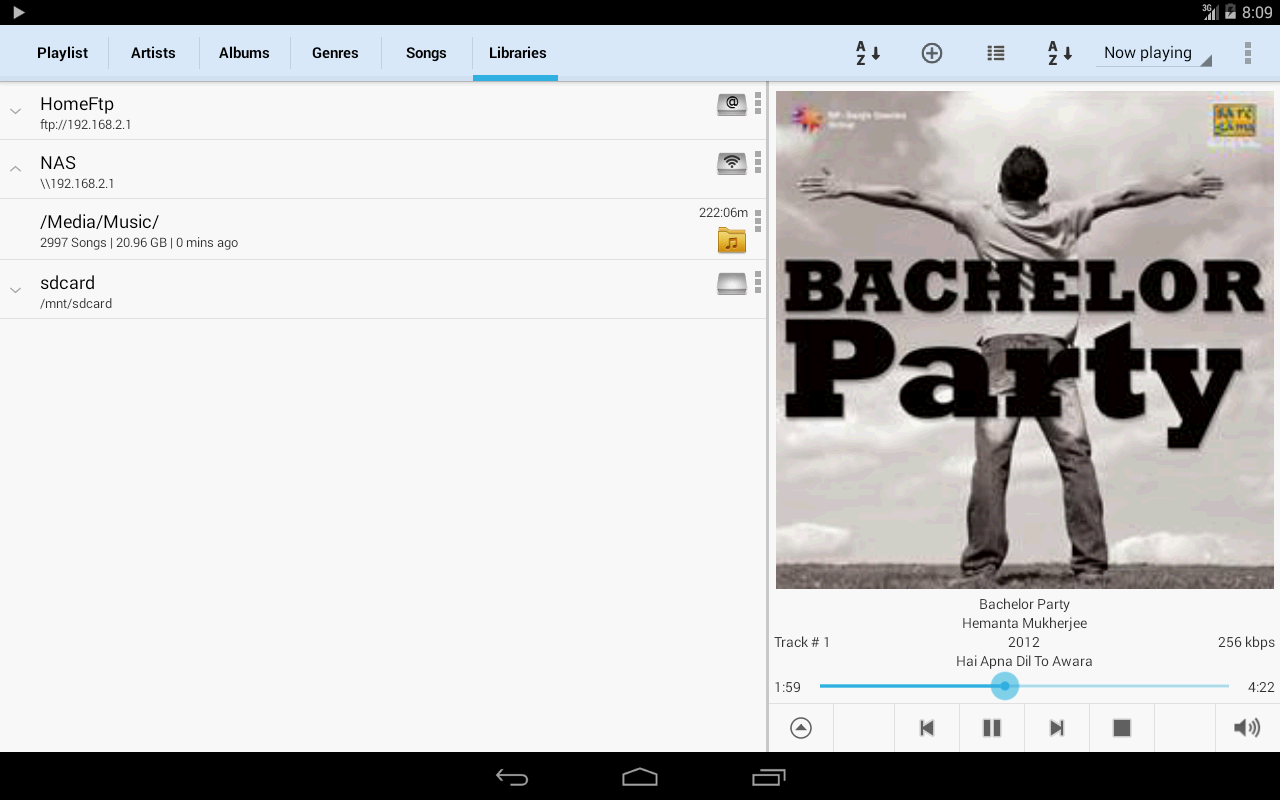The image size is (1280, 800).
Task: Tap the Android back button
Action: [x=512, y=777]
